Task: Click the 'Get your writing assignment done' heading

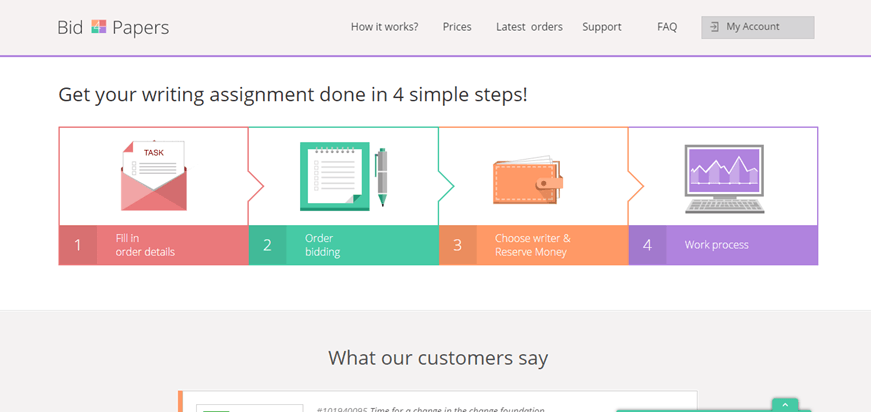Action: click(293, 95)
